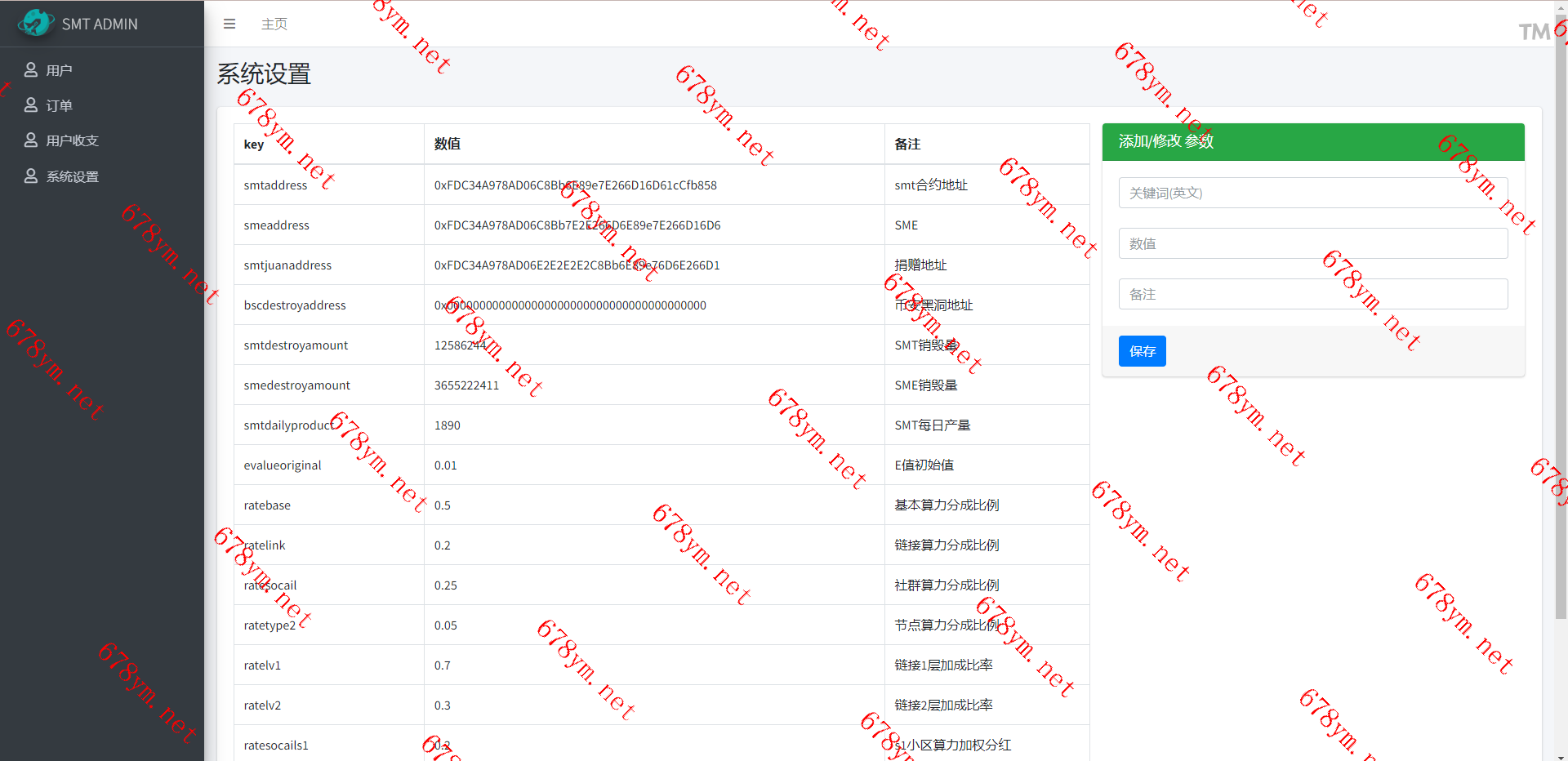Viewport: 1568px width, 761px height.
Task: Click into the 数值 input field
Action: [1312, 244]
